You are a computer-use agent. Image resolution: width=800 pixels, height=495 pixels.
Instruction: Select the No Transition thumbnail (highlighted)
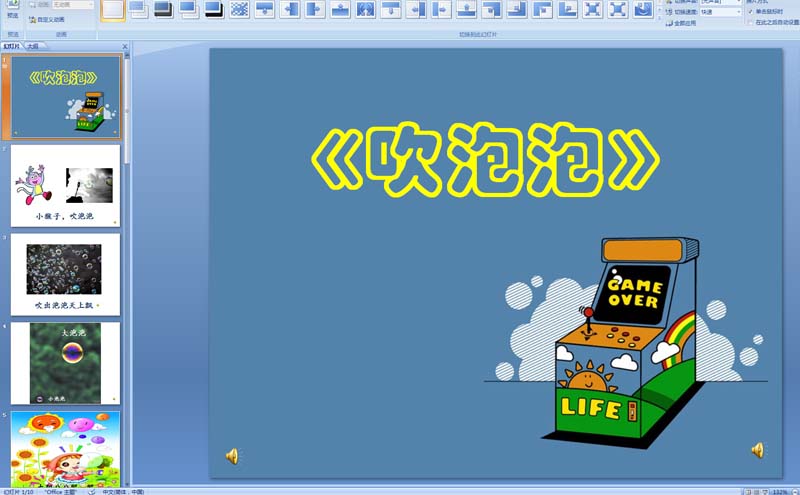(113, 9)
